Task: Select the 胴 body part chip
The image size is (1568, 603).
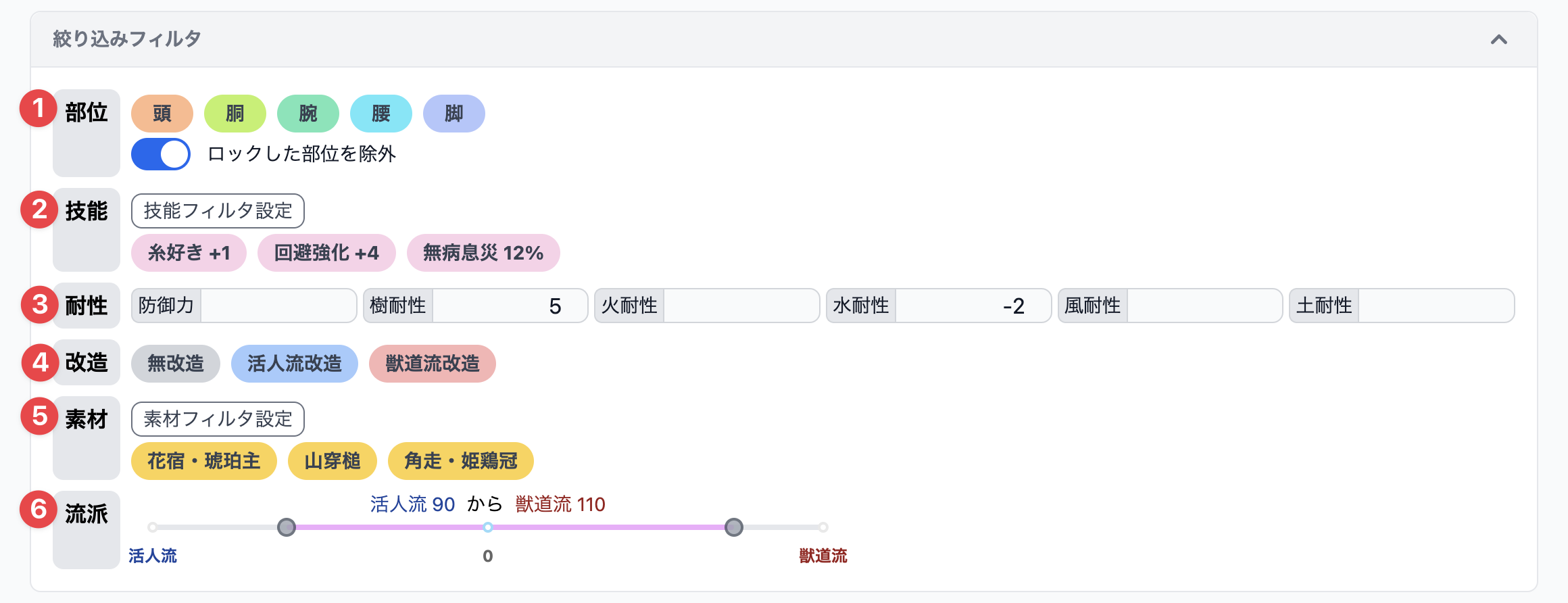Action: tap(235, 114)
